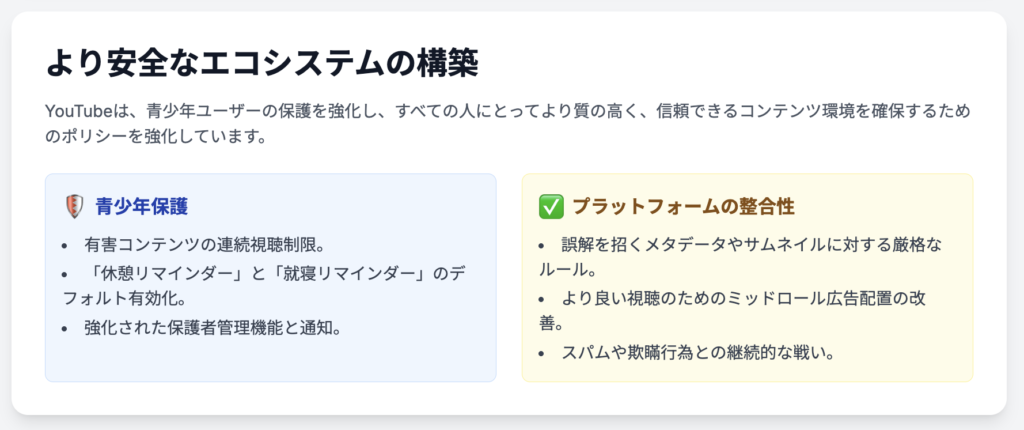Click the green checkmark icon beside プラットフォームの整合性
This screenshot has height=430, width=1024.
[x=551, y=207]
